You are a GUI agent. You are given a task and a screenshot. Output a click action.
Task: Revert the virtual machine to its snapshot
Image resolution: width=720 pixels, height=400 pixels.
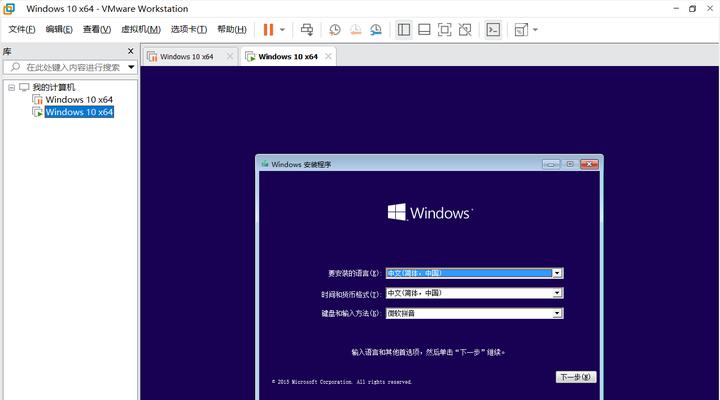coord(355,30)
